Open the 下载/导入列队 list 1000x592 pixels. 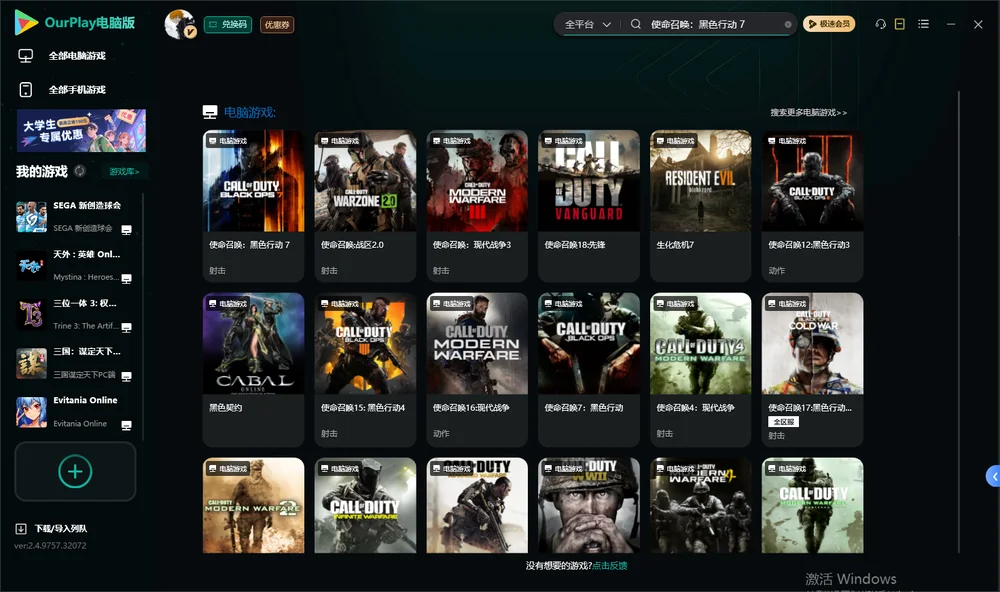[61, 528]
